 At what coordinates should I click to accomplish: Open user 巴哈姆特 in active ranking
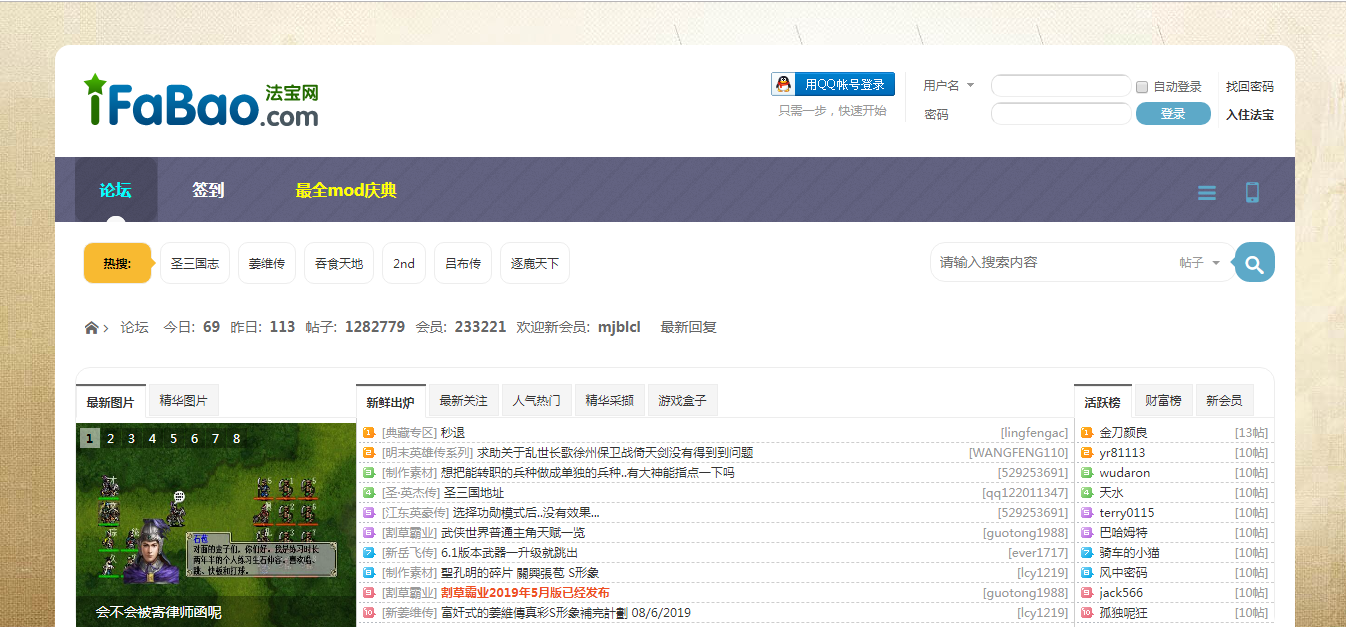click(1124, 533)
